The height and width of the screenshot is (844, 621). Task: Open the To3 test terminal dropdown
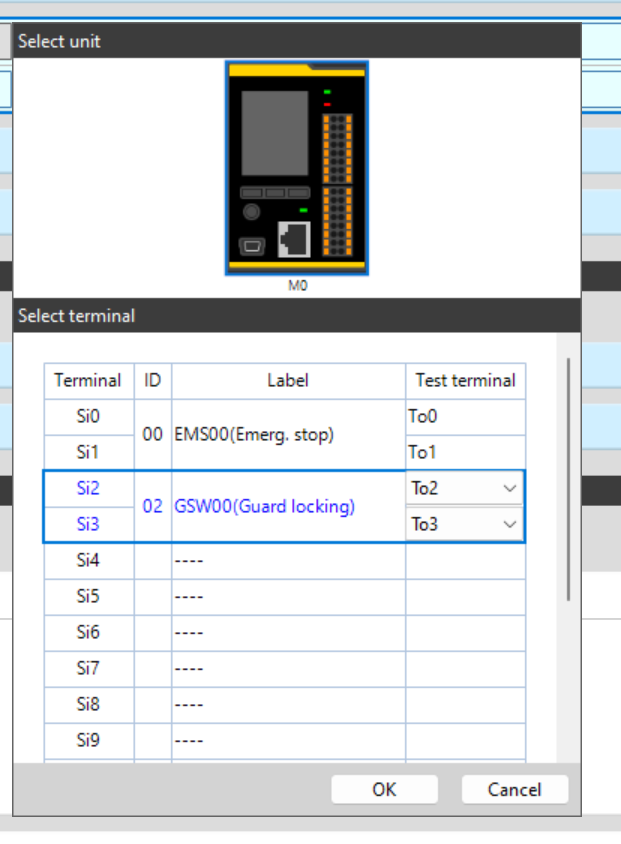pyautogui.click(x=464, y=524)
